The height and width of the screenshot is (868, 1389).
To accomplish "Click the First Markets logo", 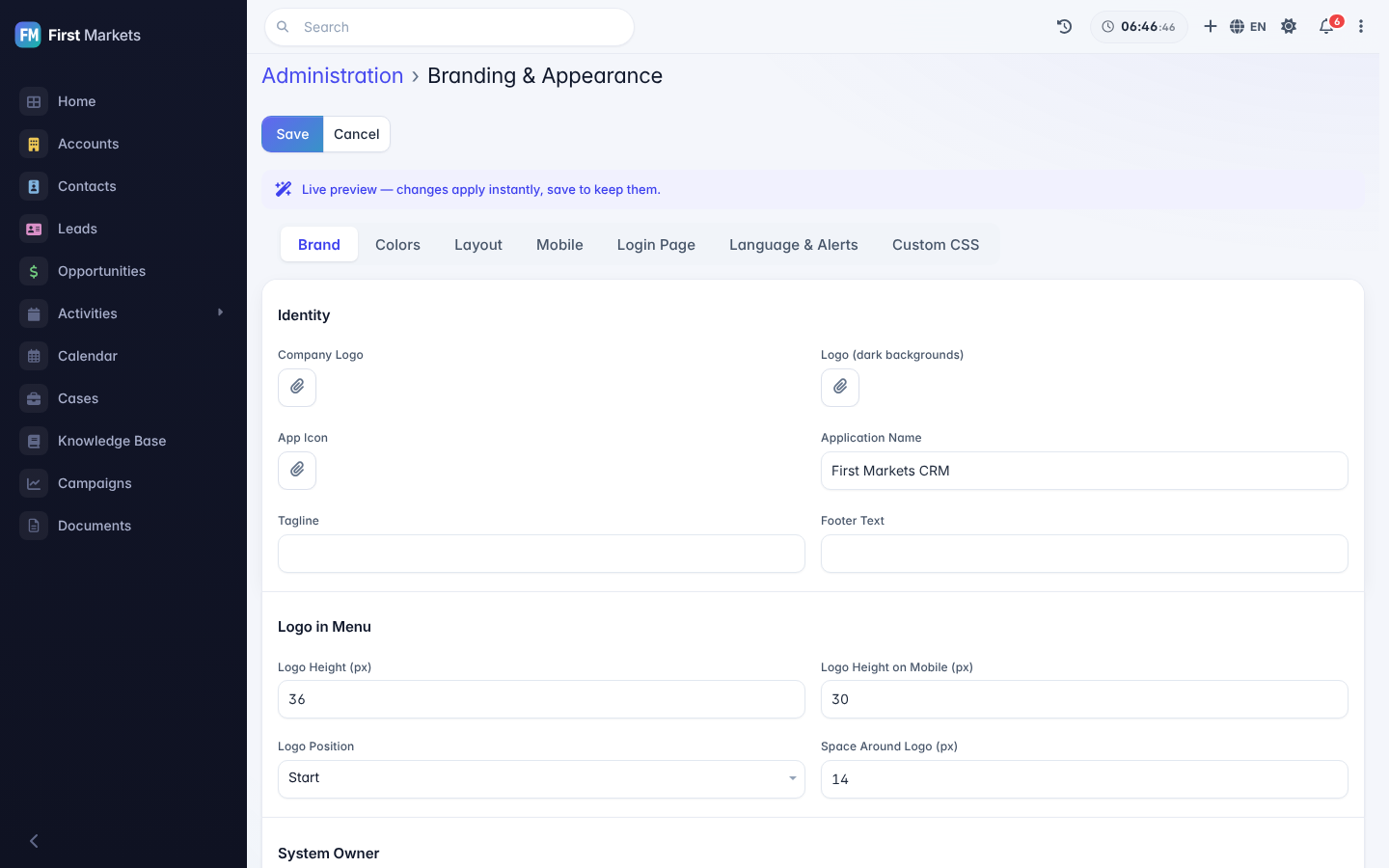I will click(x=78, y=35).
